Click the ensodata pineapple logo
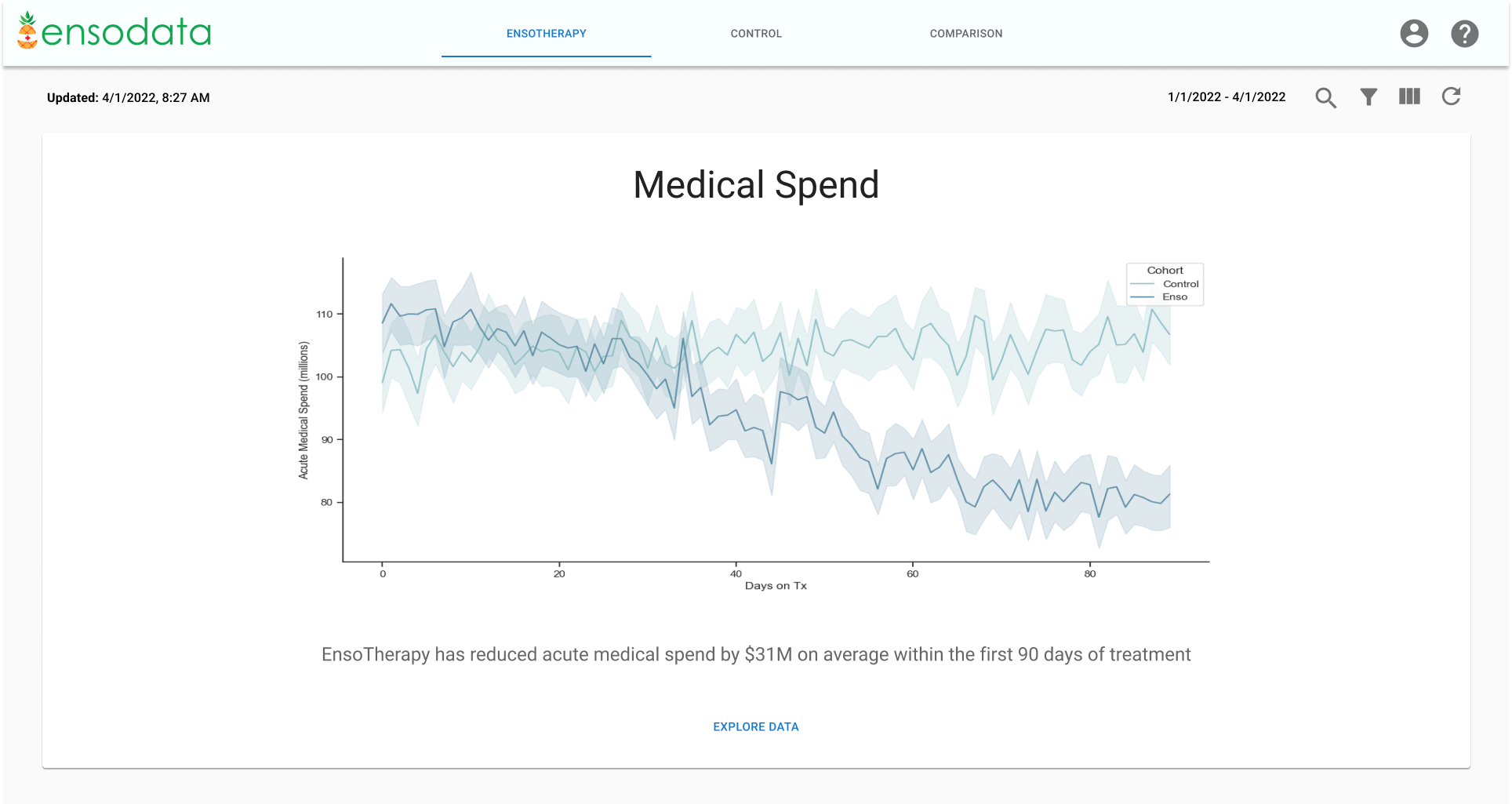Viewport: 1512px width, 804px height. click(114, 31)
